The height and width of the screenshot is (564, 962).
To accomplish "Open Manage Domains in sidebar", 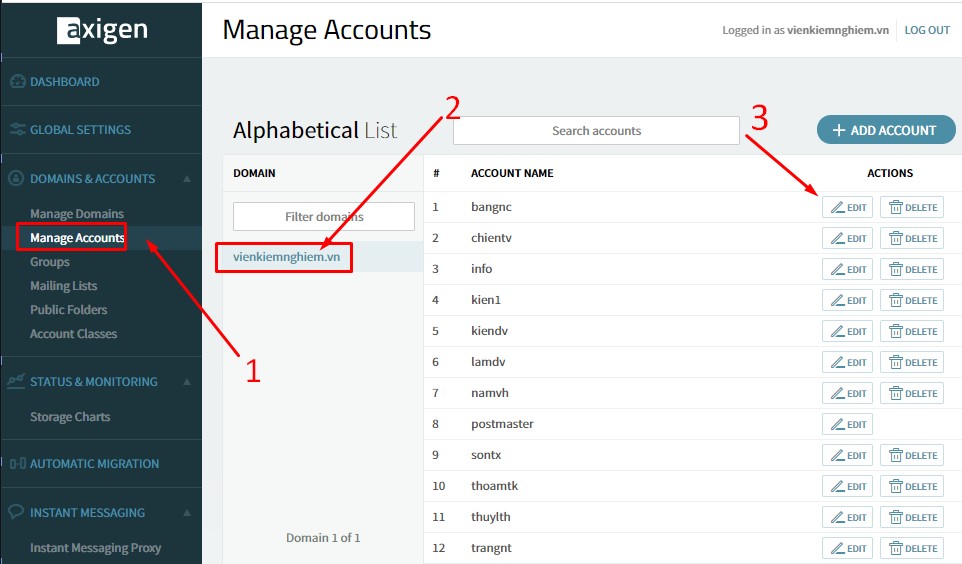I will tap(77, 214).
